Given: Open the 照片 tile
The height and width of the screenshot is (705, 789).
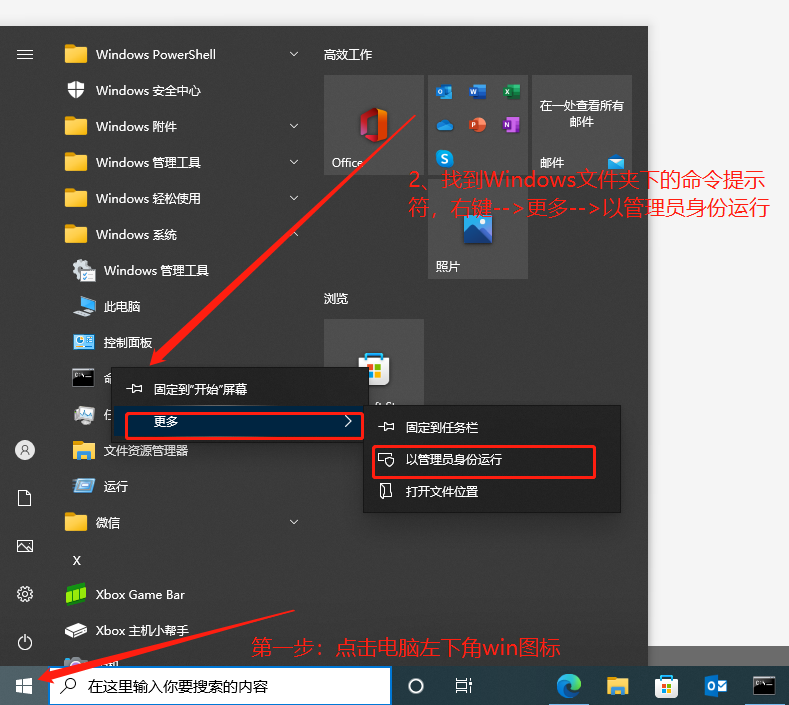Looking at the screenshot, I should tap(478, 229).
